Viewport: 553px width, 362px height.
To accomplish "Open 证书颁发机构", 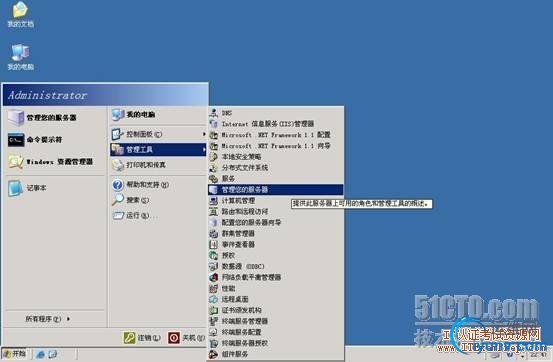I will click(x=276, y=310).
